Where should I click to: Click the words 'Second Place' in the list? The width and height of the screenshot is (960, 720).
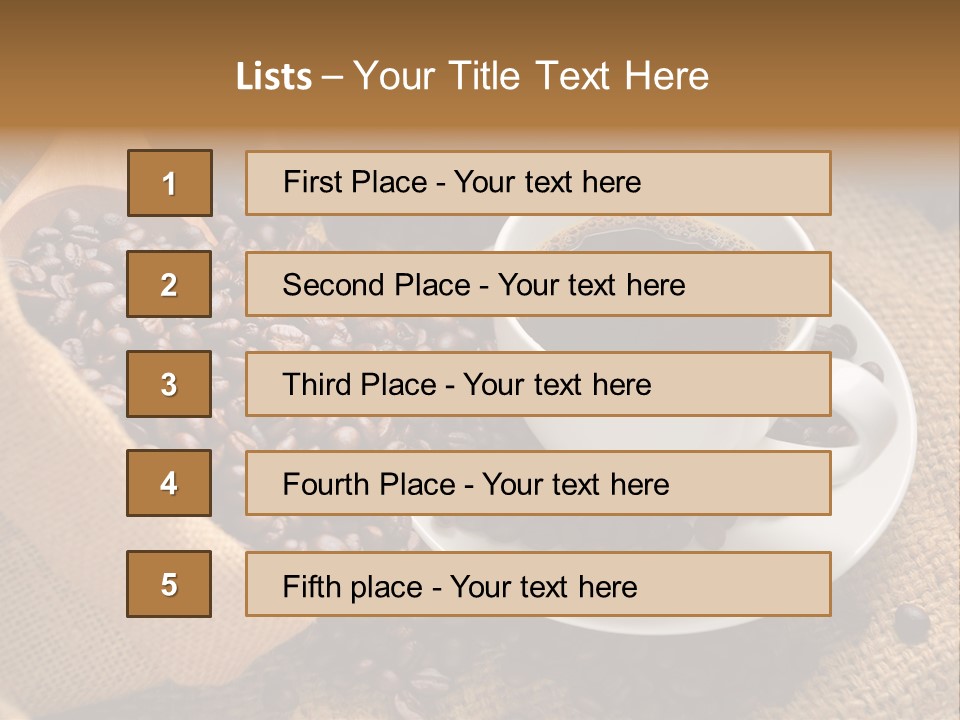click(377, 285)
